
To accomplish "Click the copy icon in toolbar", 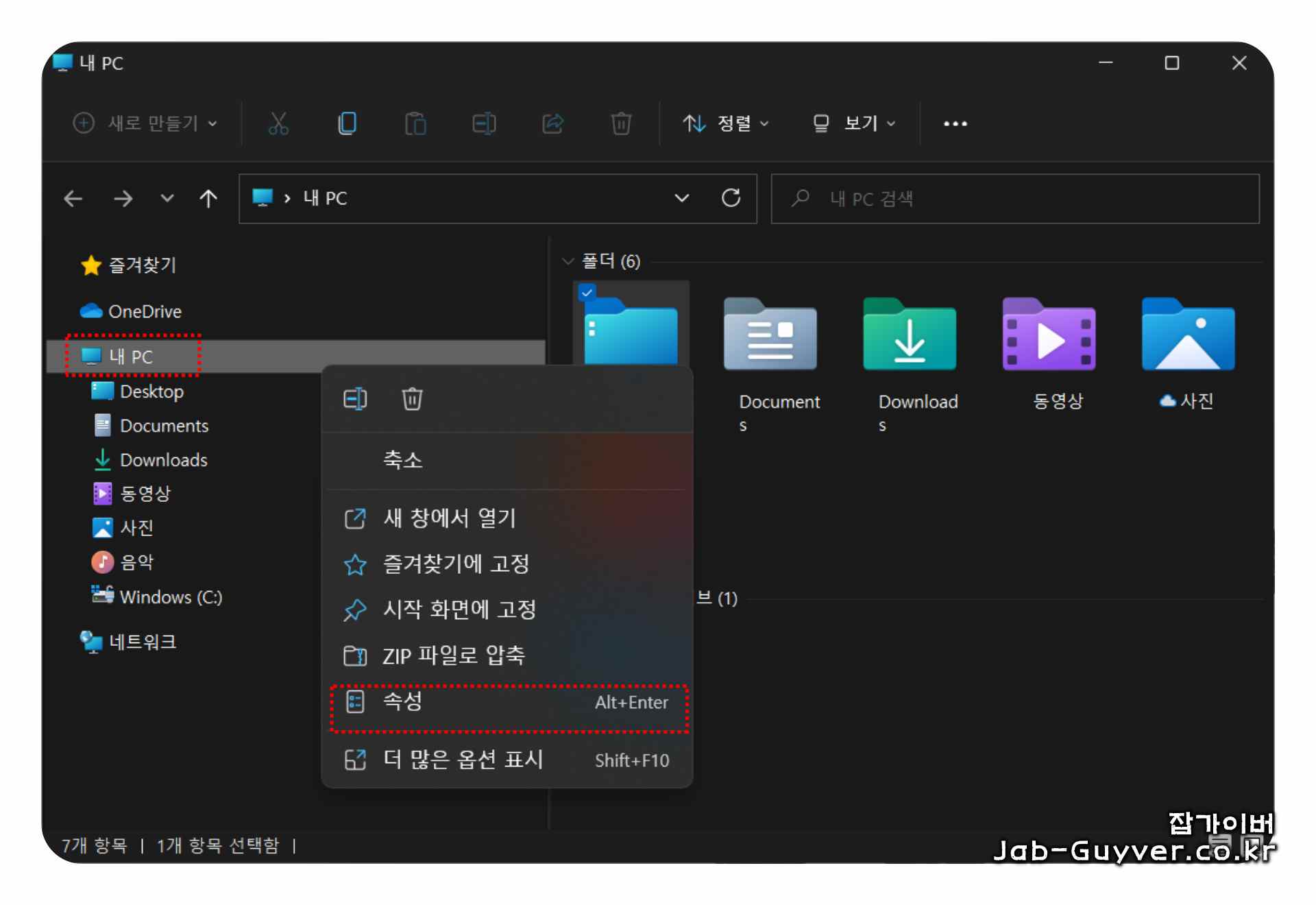I will point(348,123).
